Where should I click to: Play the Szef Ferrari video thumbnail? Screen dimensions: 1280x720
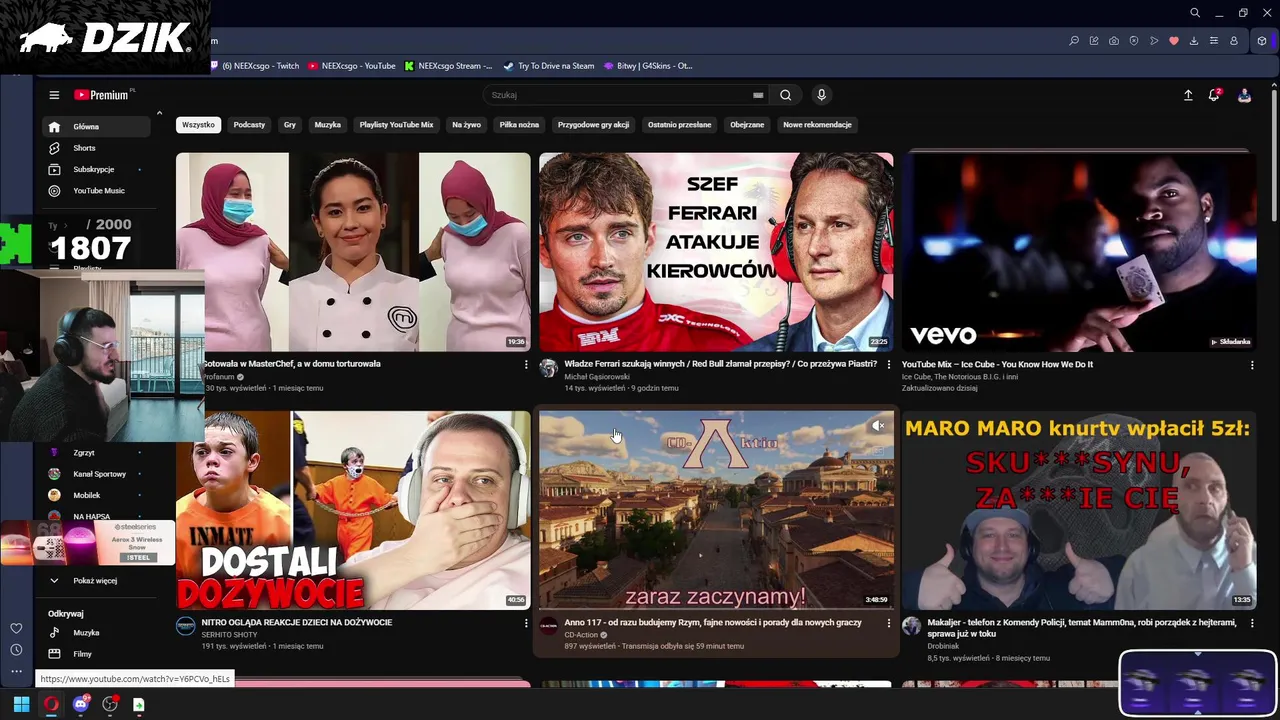coord(716,252)
